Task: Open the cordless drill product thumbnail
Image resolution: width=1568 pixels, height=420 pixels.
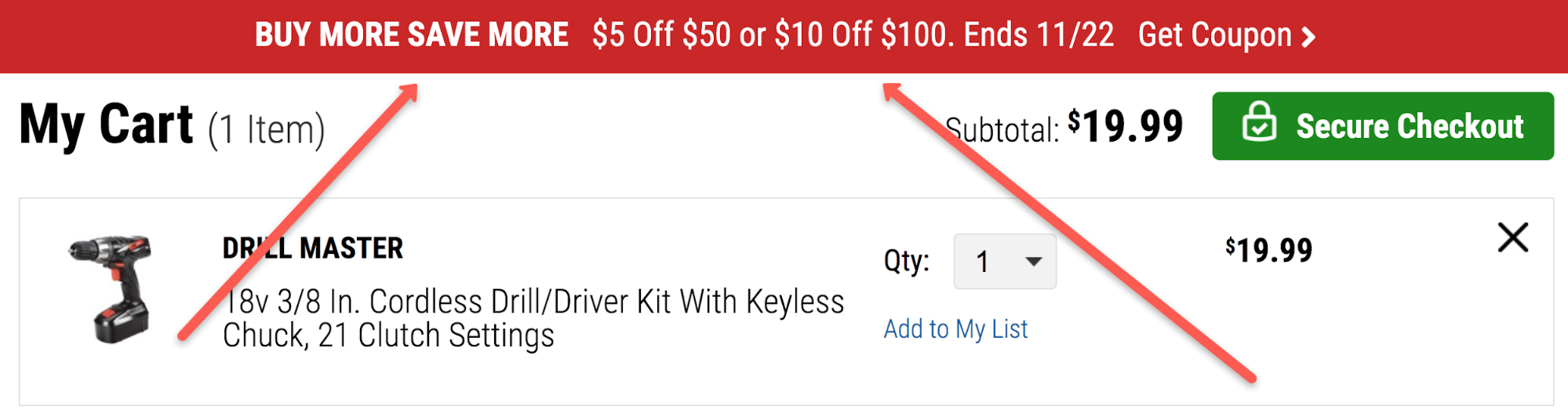Action: click(x=111, y=288)
